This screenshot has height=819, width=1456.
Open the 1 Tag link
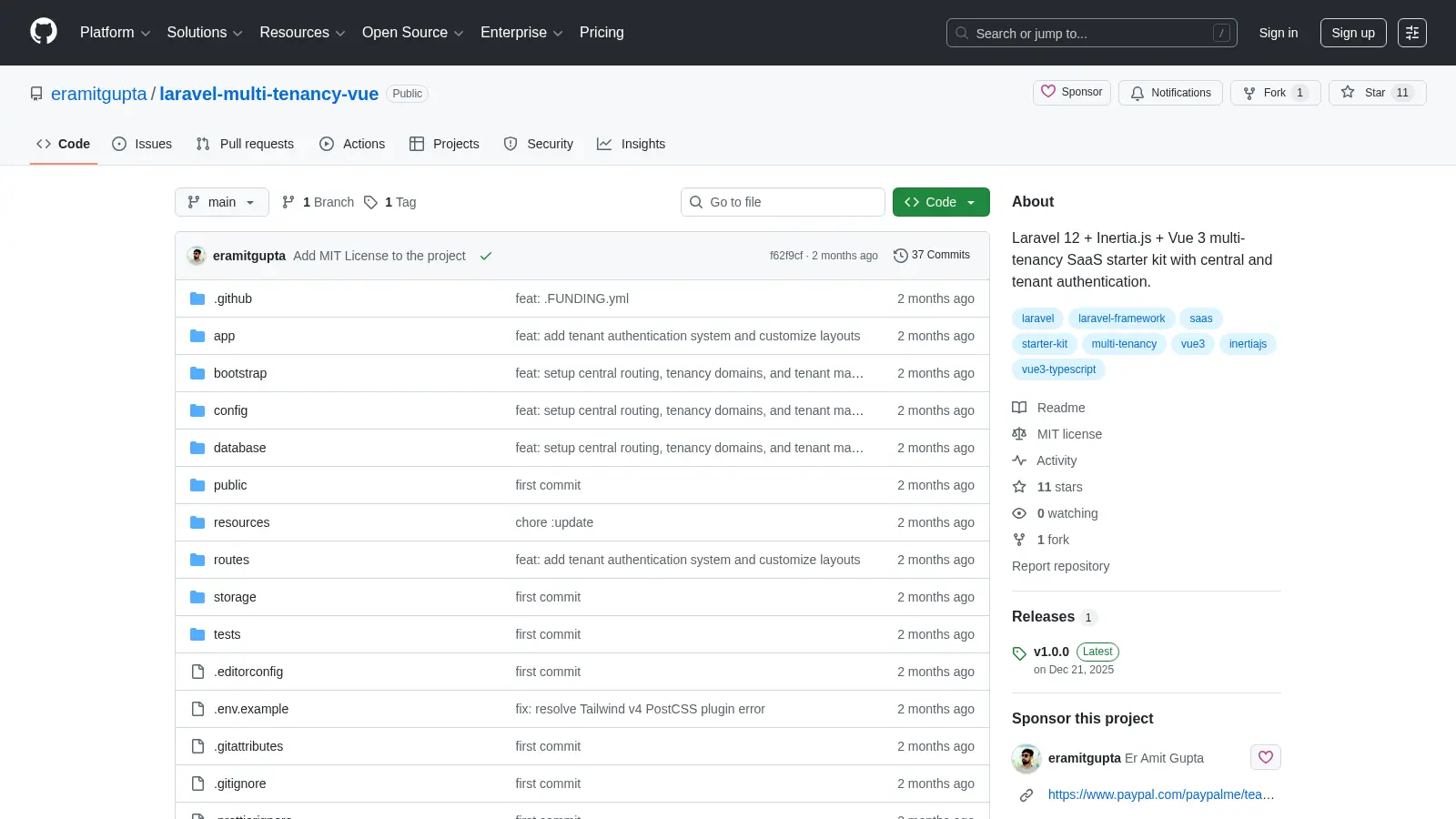coord(390,202)
